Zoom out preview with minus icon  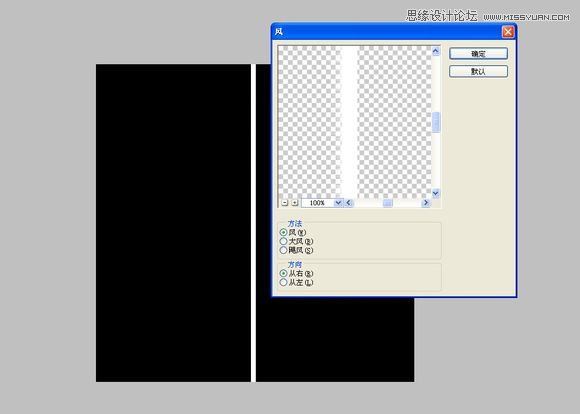tap(284, 203)
